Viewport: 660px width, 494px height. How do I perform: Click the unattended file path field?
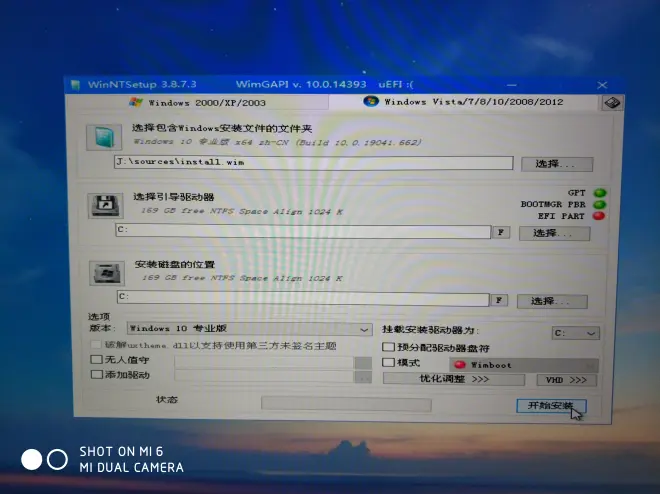pos(264,362)
